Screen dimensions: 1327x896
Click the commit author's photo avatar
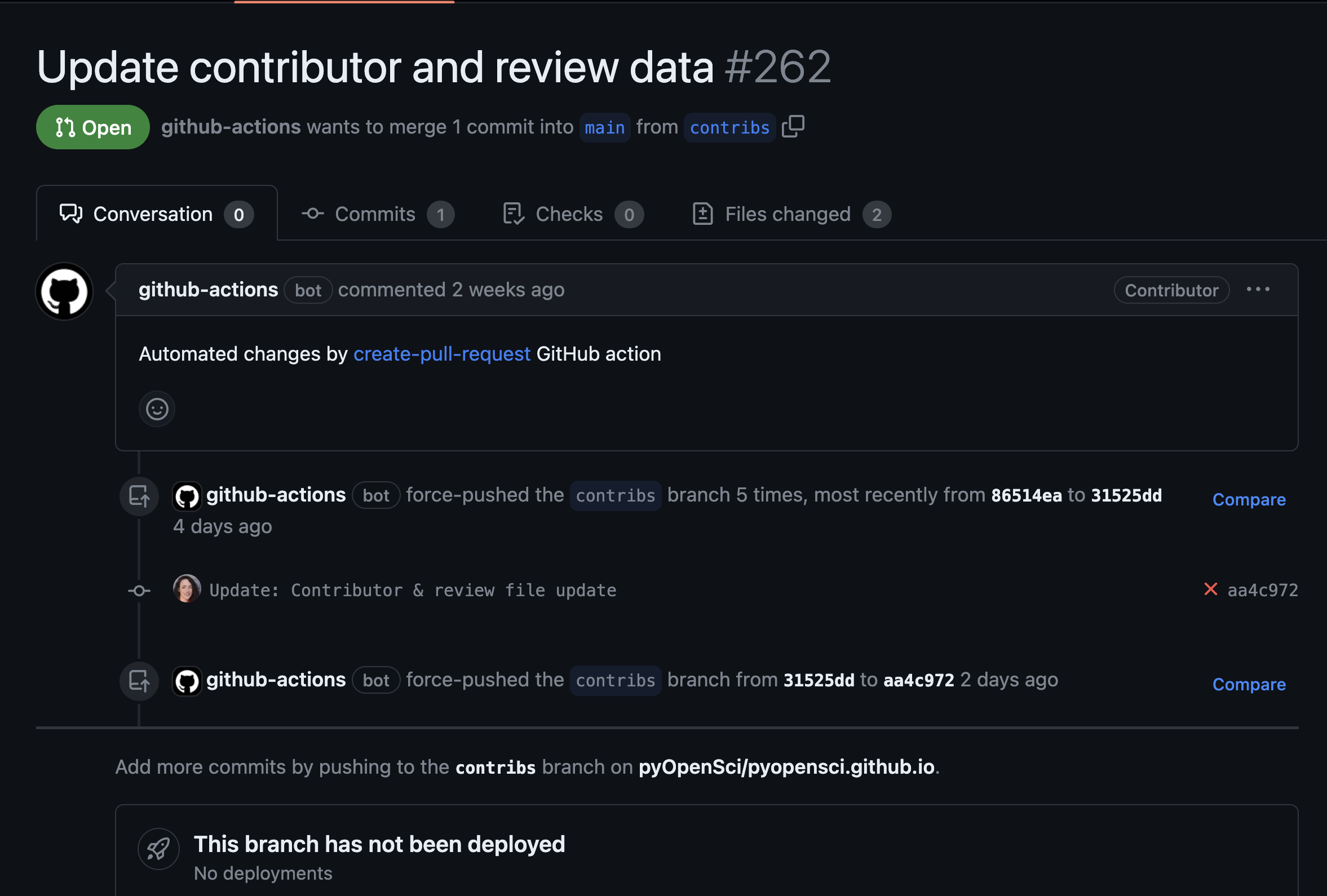[187, 588]
